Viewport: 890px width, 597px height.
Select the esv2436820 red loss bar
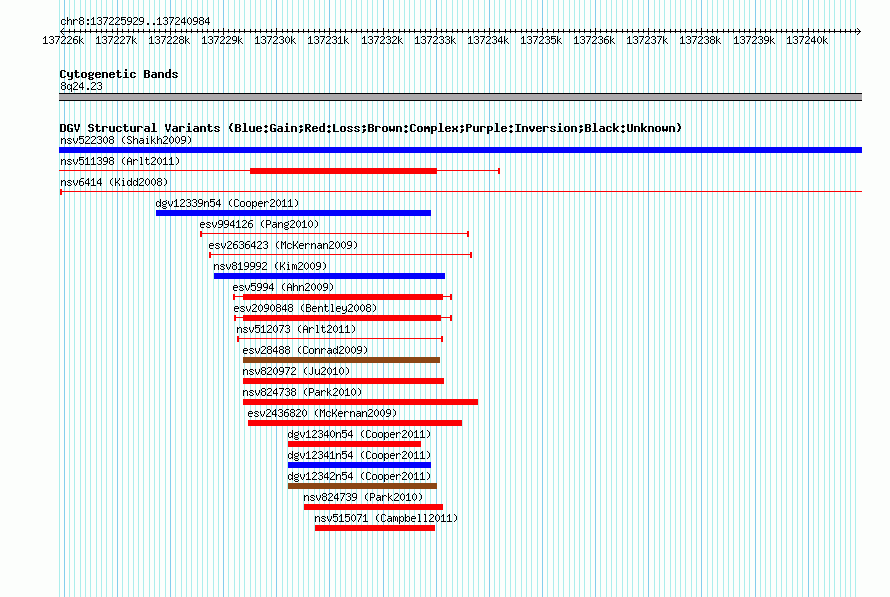[x=355, y=423]
